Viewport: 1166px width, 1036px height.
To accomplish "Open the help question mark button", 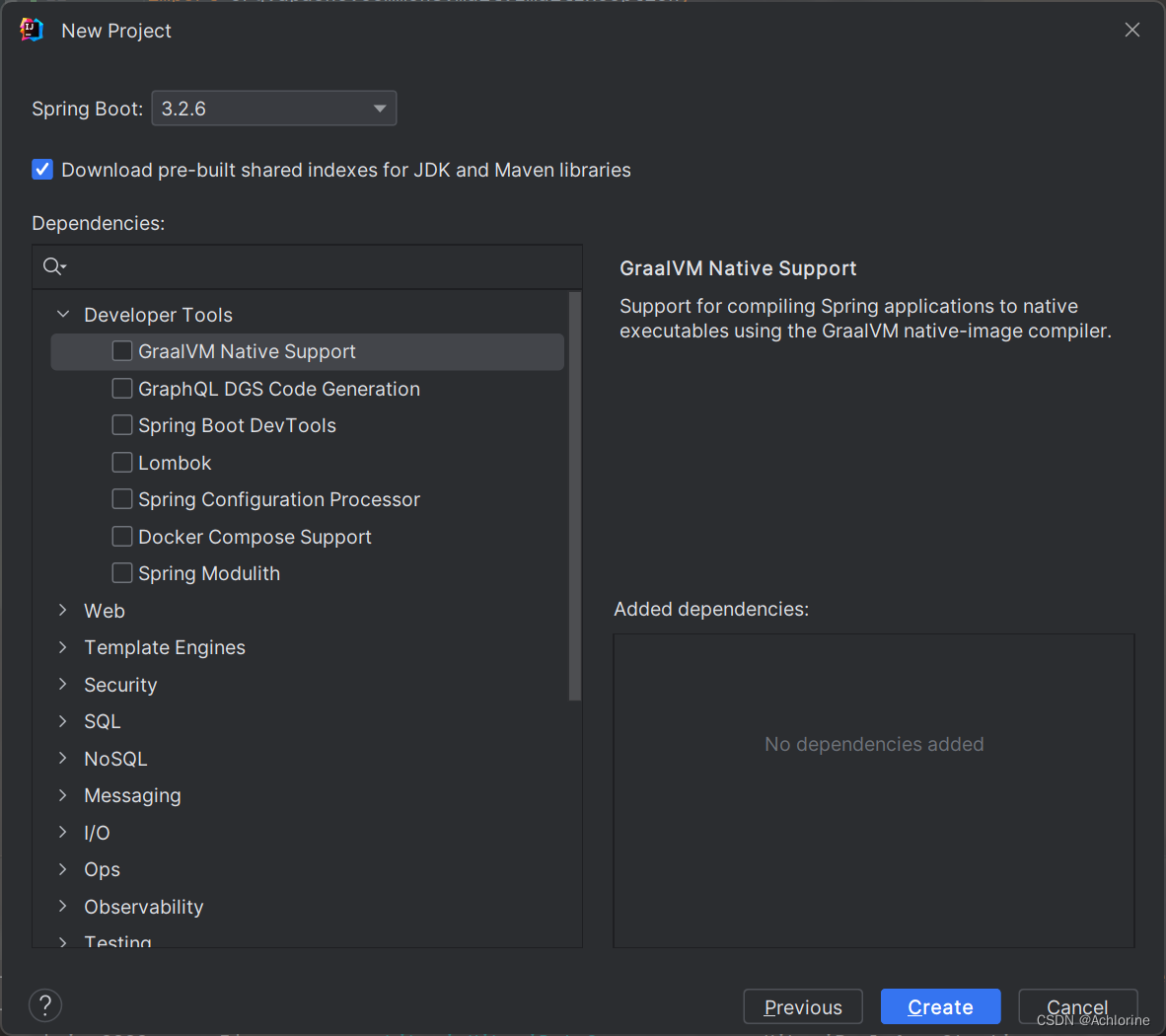I will click(x=45, y=1005).
